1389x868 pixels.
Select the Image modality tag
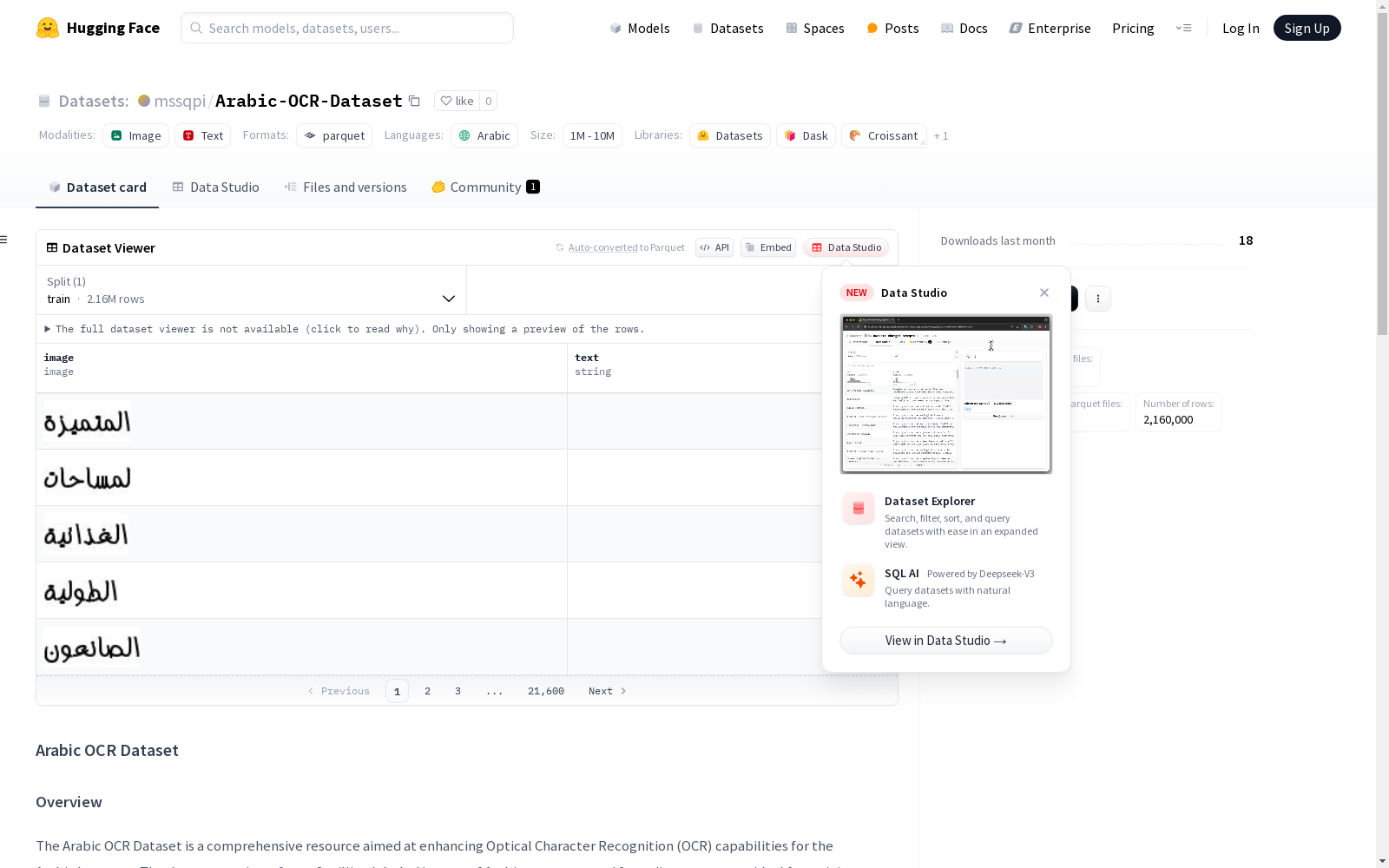click(x=135, y=135)
